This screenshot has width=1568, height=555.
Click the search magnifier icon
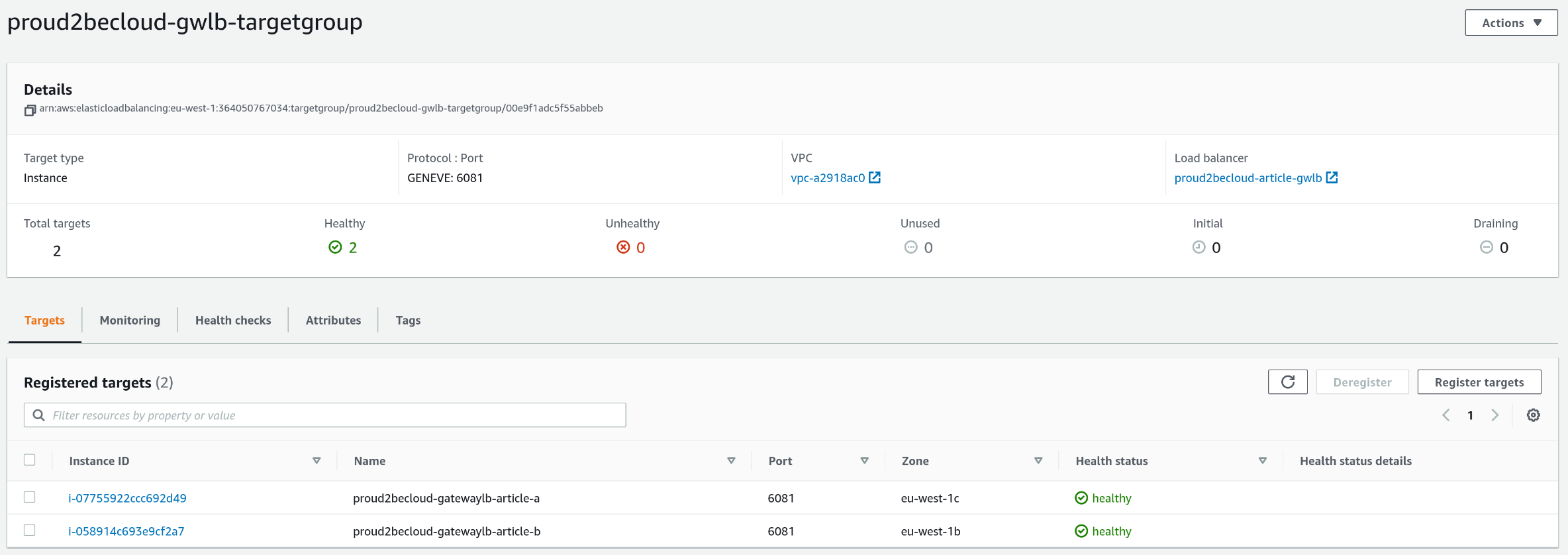pos(39,415)
